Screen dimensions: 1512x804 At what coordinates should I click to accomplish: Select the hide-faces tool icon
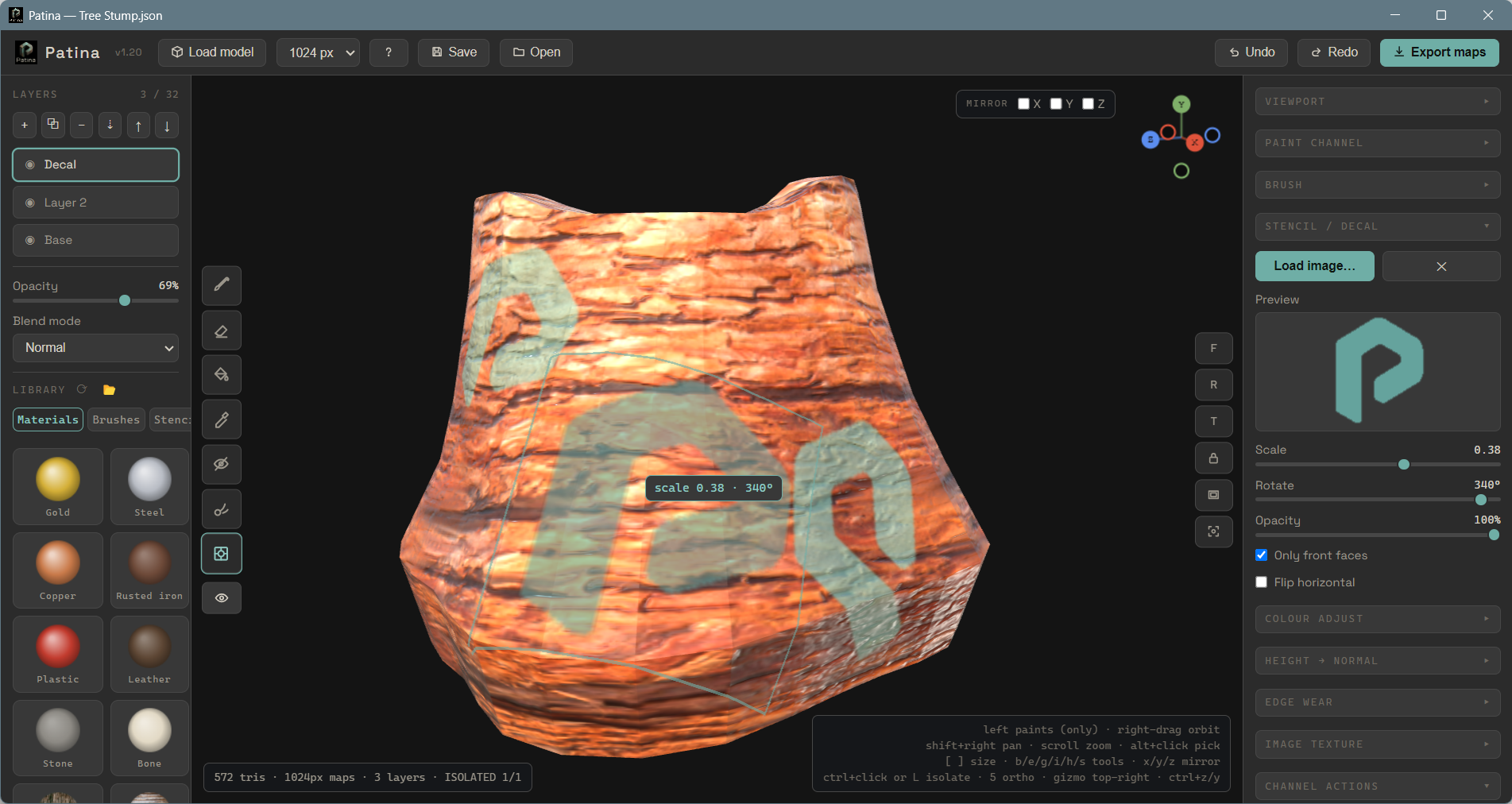click(x=222, y=464)
